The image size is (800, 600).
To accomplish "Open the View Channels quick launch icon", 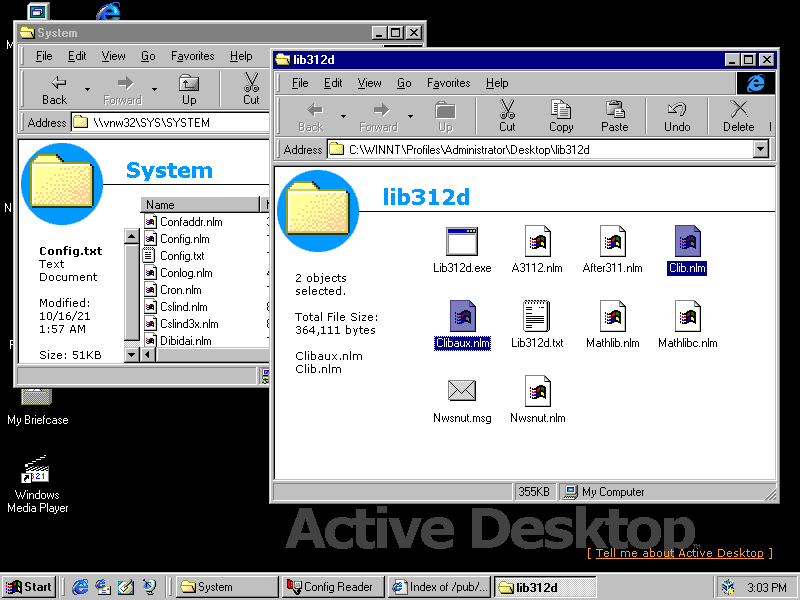I will pyautogui.click(x=149, y=587).
